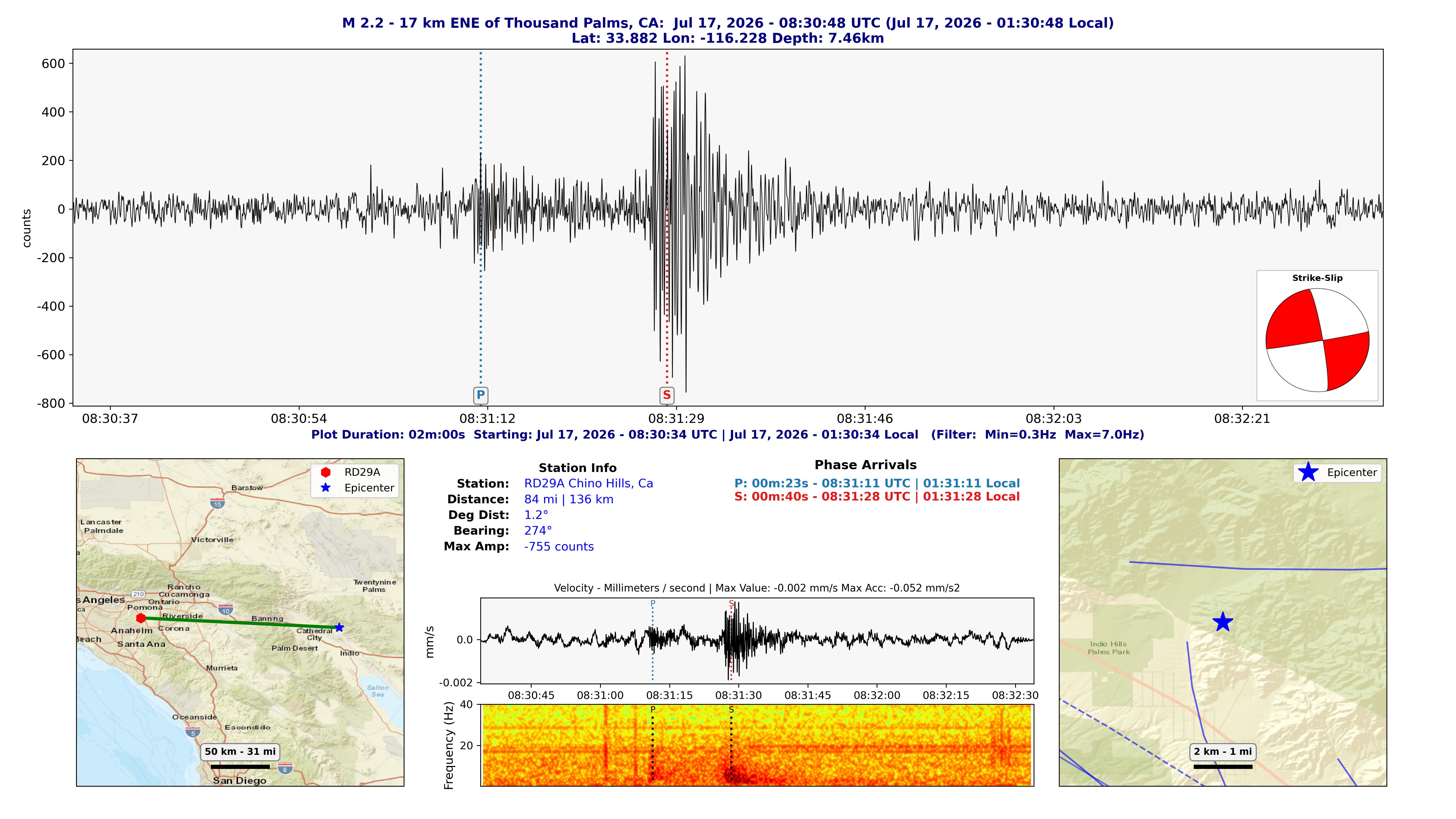1456x819 pixels.
Task: Click the '-755 counts' max amplitude value
Action: click(x=559, y=547)
